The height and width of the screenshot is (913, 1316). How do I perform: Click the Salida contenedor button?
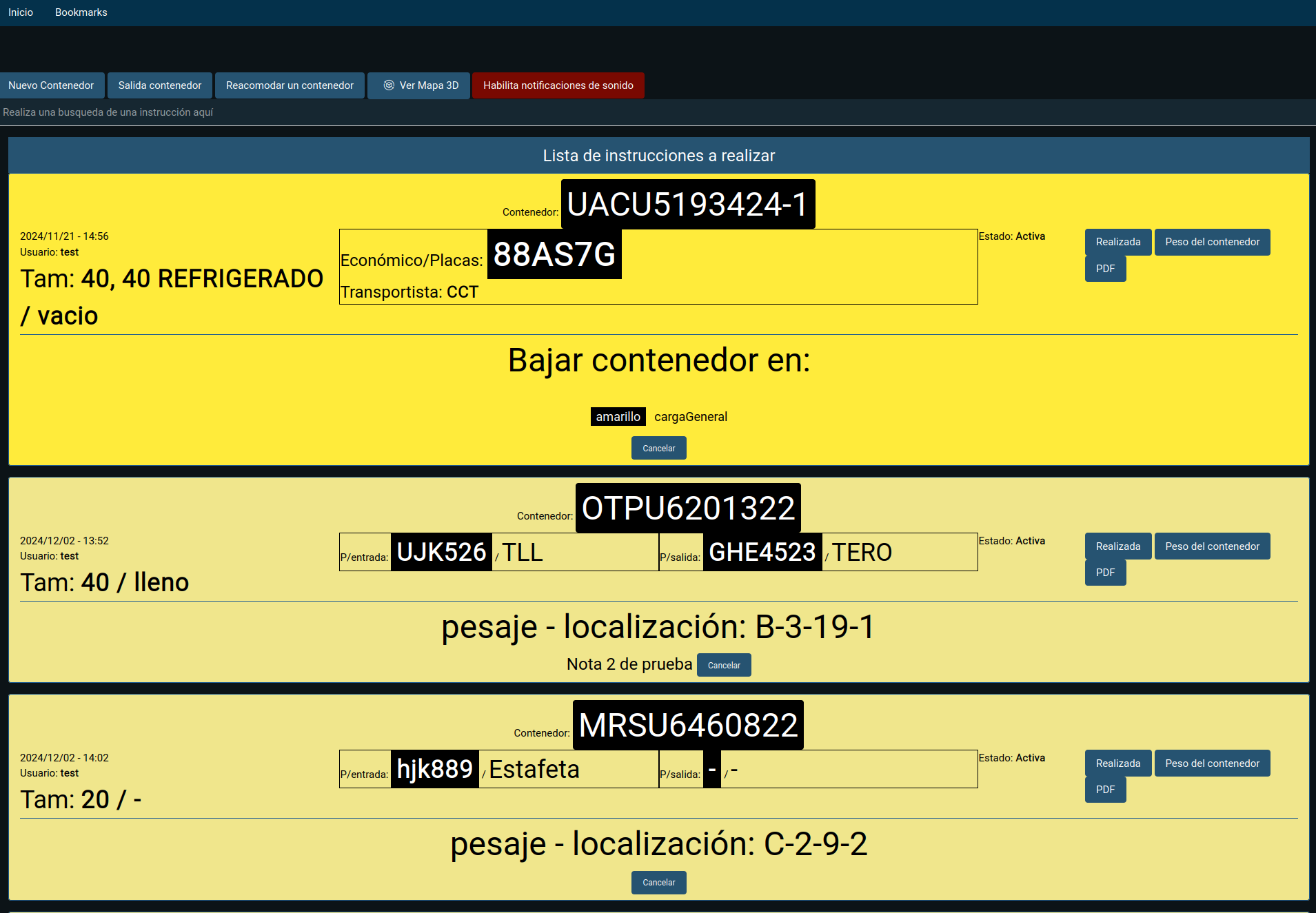tap(160, 85)
